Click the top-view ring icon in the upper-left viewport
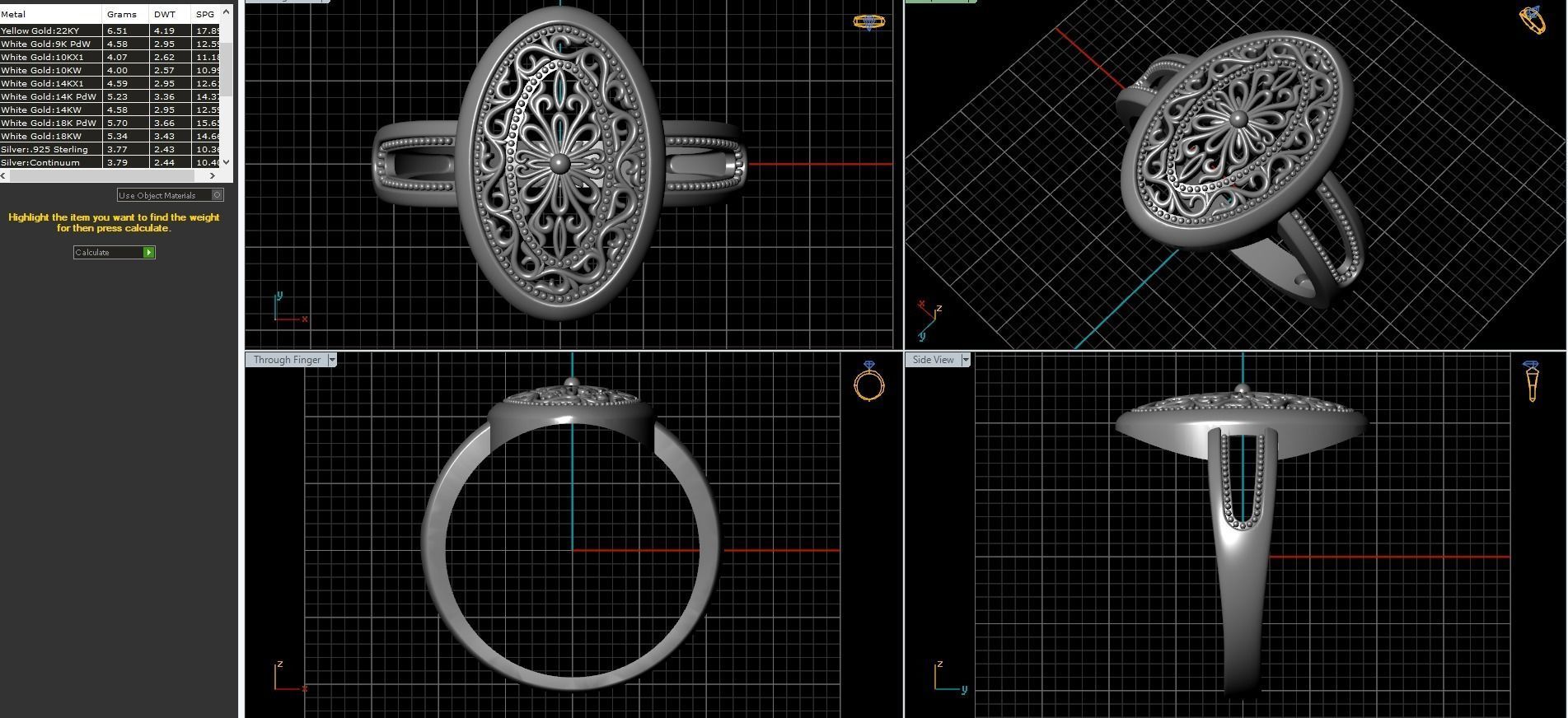The height and width of the screenshot is (718, 1568). coord(868,21)
